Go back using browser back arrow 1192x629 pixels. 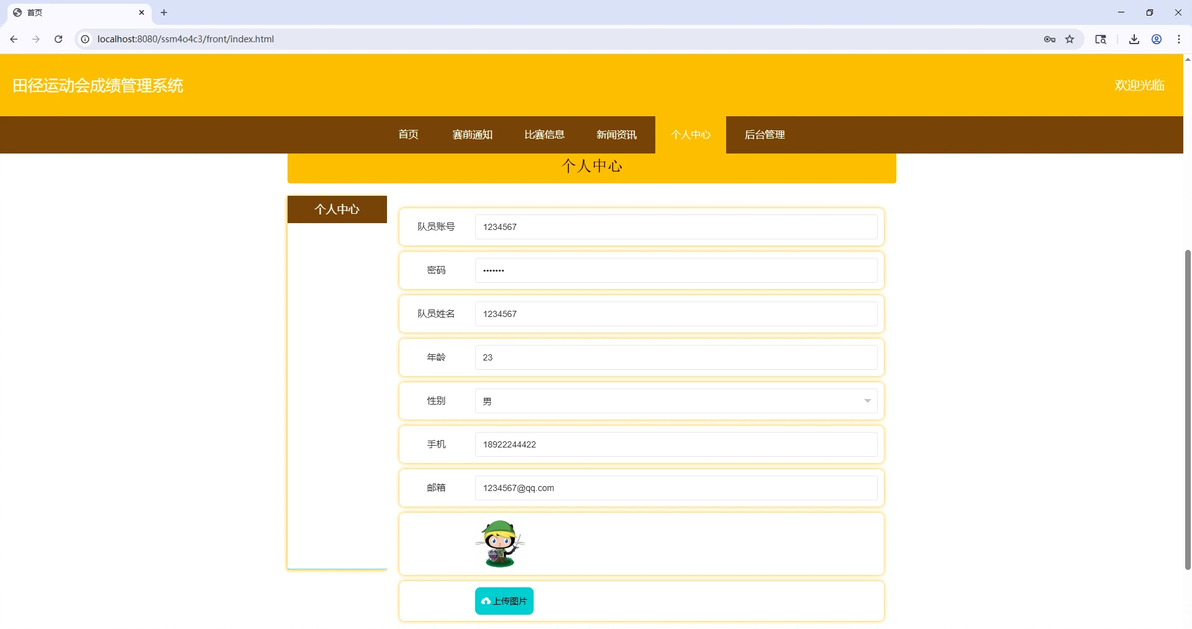click(14, 39)
